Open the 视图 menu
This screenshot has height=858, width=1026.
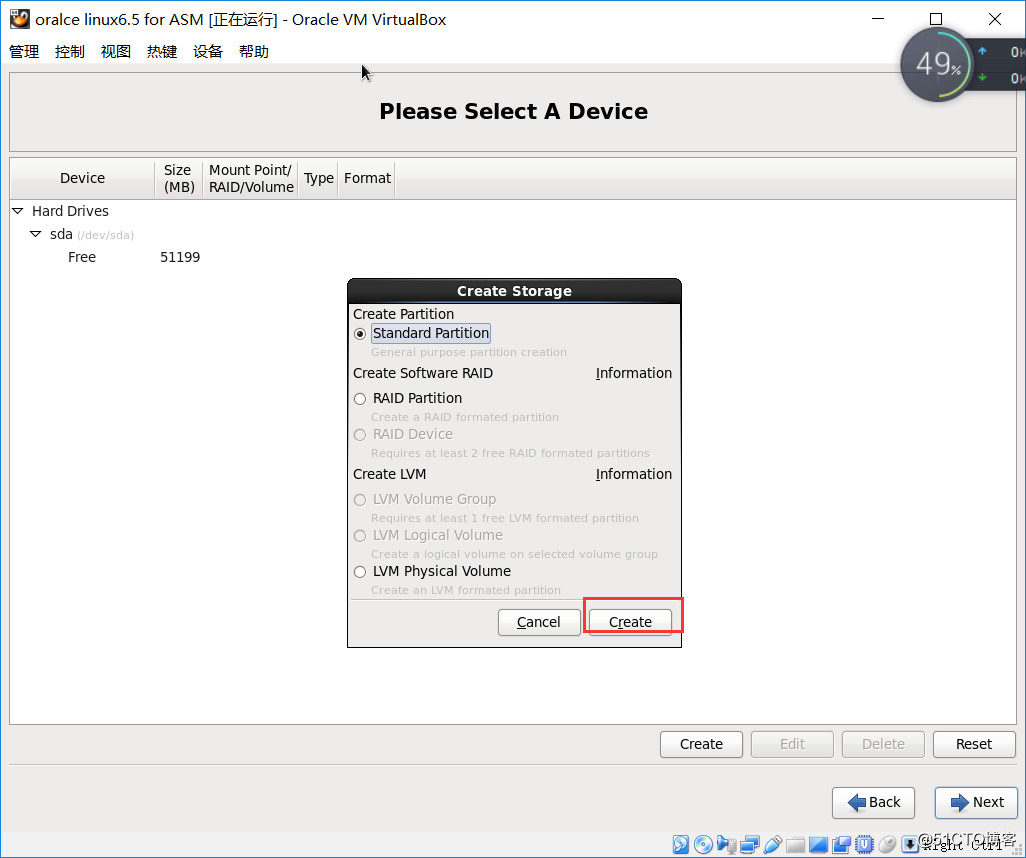(x=116, y=52)
